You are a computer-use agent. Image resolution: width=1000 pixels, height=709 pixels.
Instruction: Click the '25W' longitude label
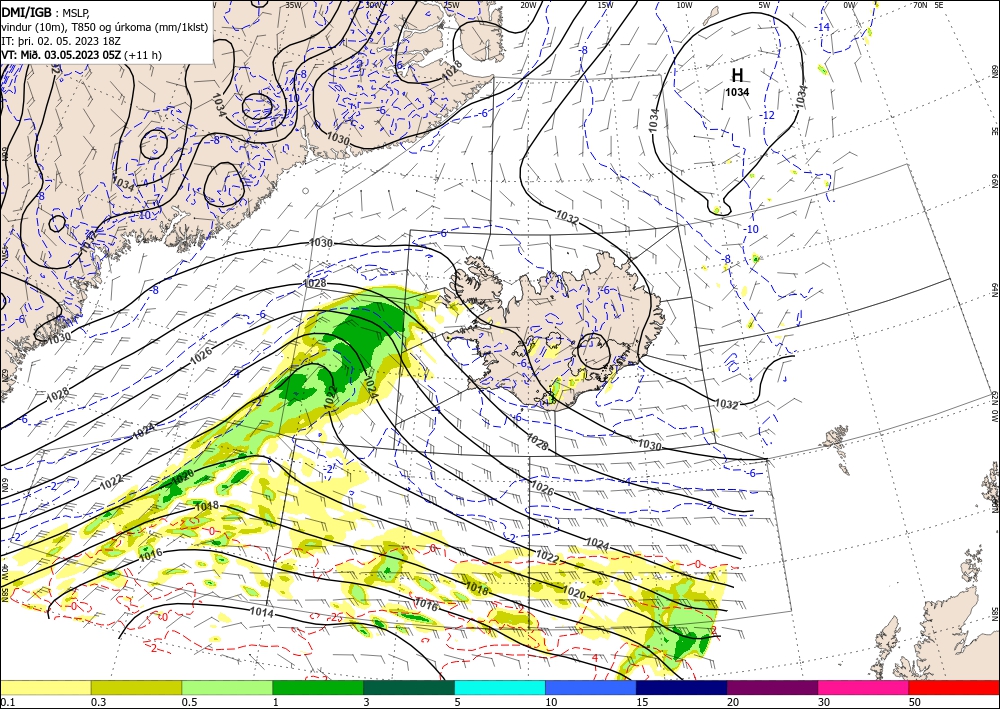point(451,5)
